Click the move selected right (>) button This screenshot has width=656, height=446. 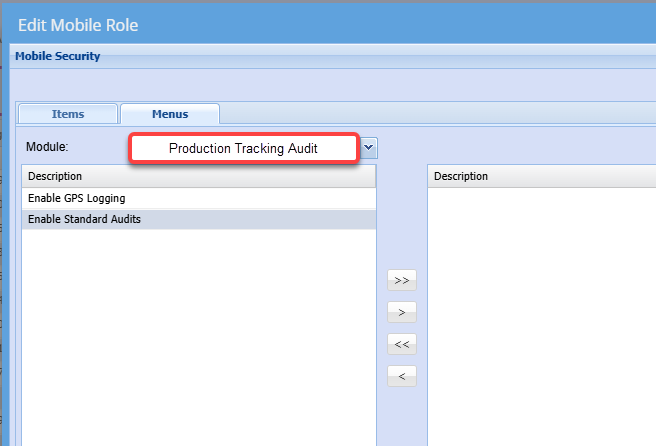(401, 312)
